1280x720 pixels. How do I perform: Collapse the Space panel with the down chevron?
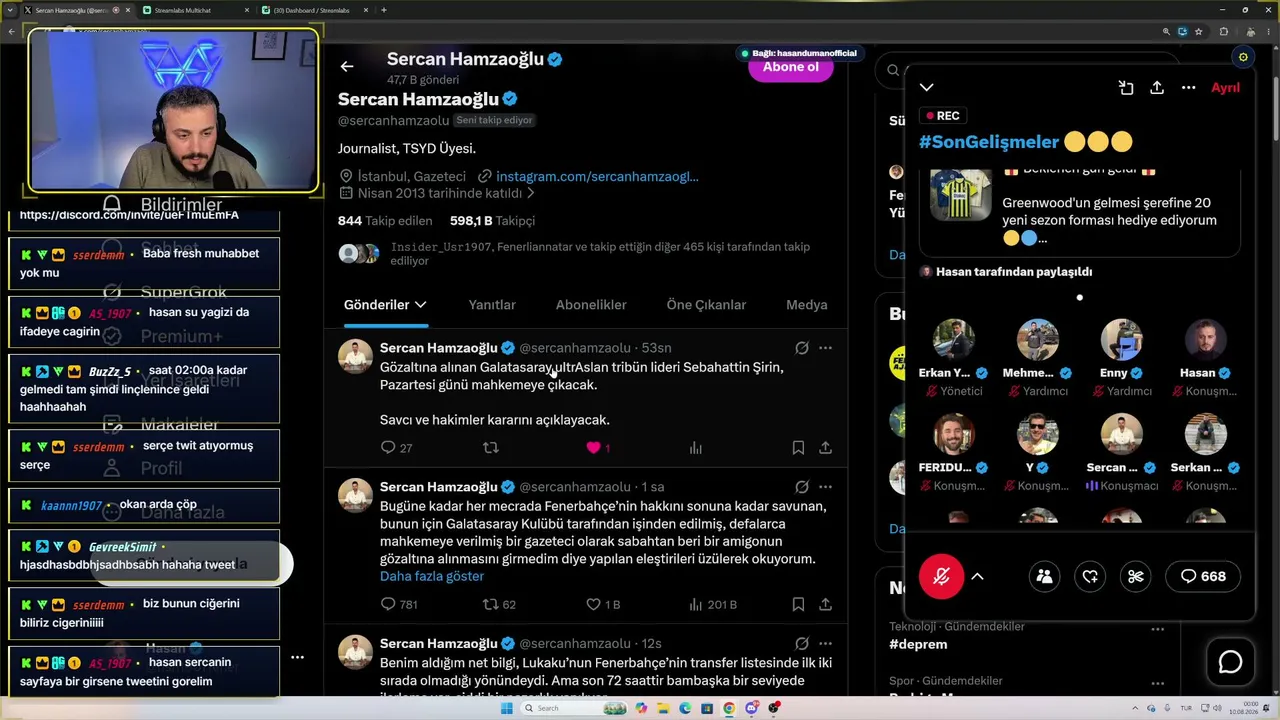[927, 88]
